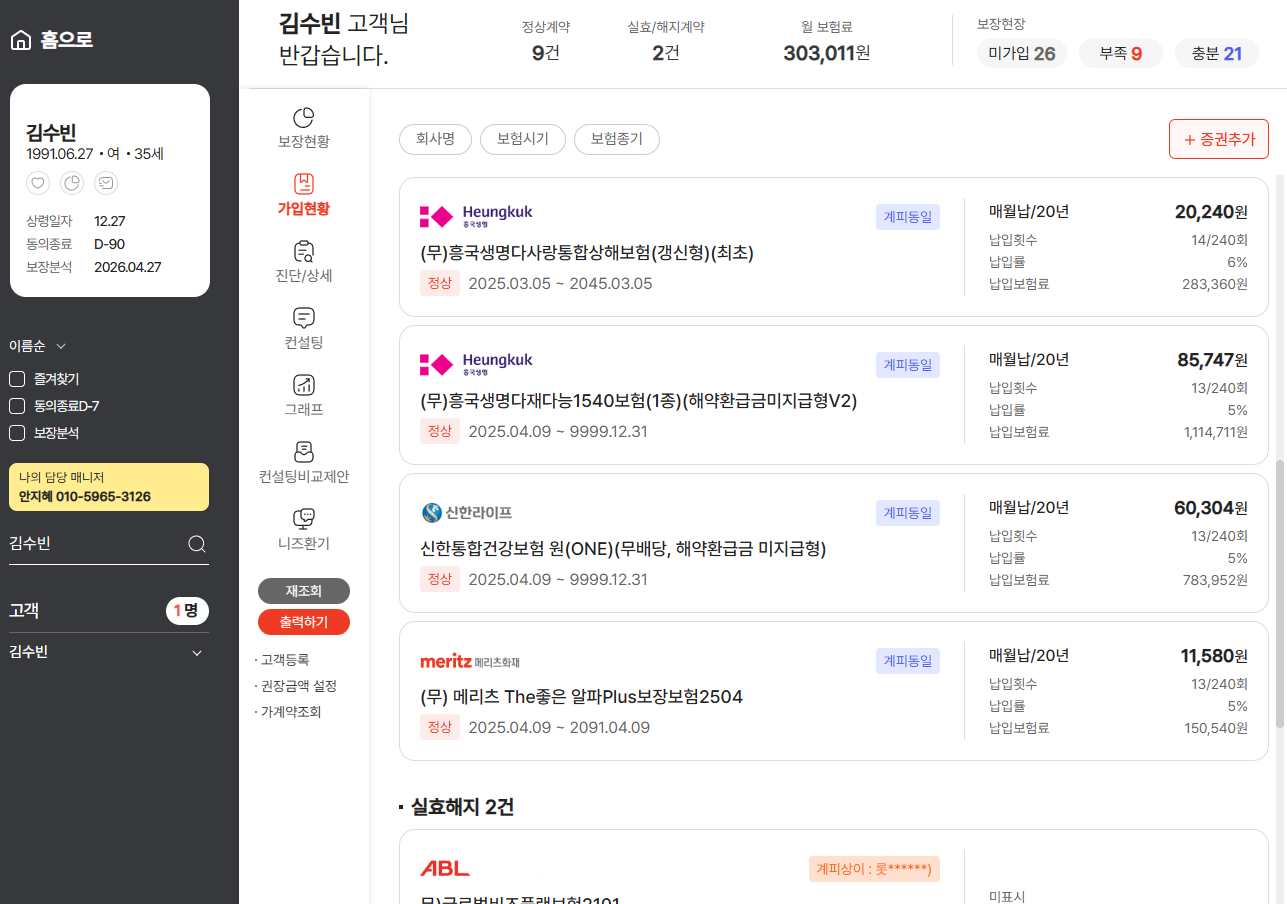Open the 진단/상세 section icon
Screen dimensions: 1287x904
304,252
